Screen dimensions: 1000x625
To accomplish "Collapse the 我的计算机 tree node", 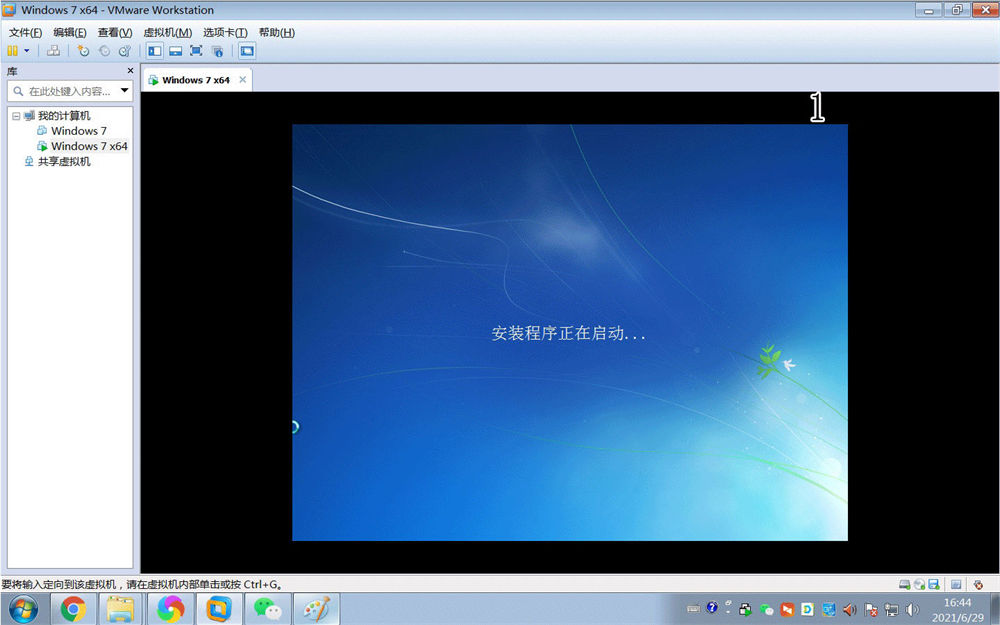I will 16,116.
